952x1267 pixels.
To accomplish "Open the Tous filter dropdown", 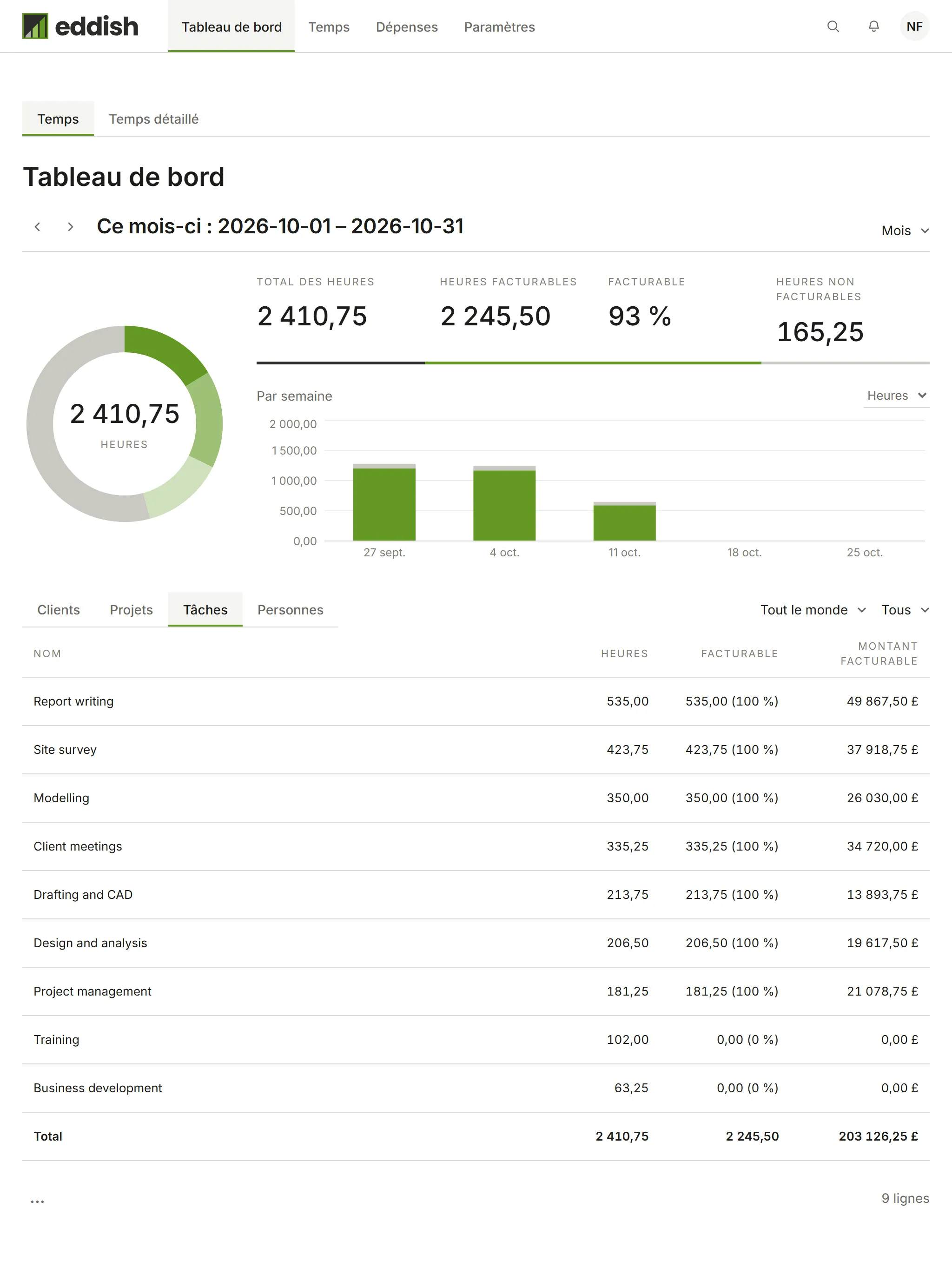I will (905, 610).
